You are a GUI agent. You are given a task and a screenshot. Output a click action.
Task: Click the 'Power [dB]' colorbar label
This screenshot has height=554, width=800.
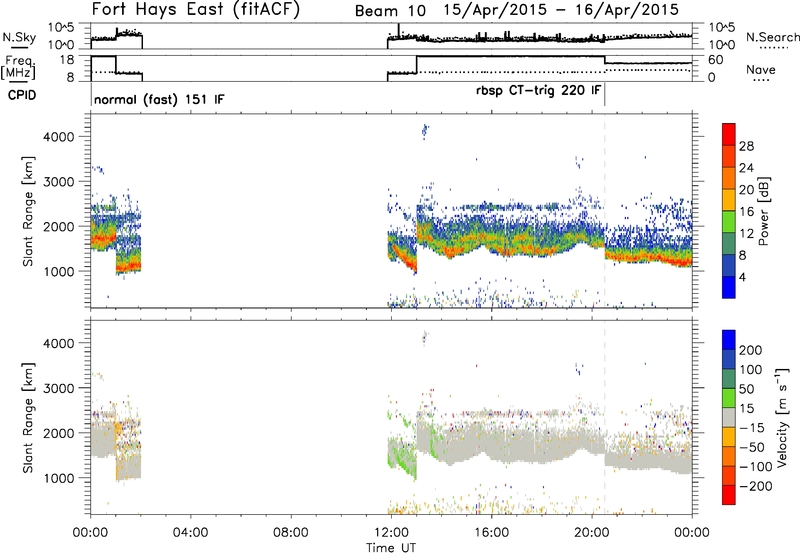click(x=764, y=211)
